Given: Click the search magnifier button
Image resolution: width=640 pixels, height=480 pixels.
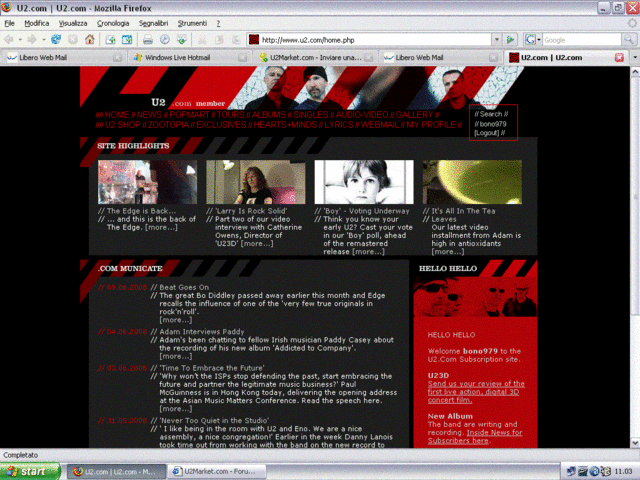Looking at the screenshot, I should 629,40.
